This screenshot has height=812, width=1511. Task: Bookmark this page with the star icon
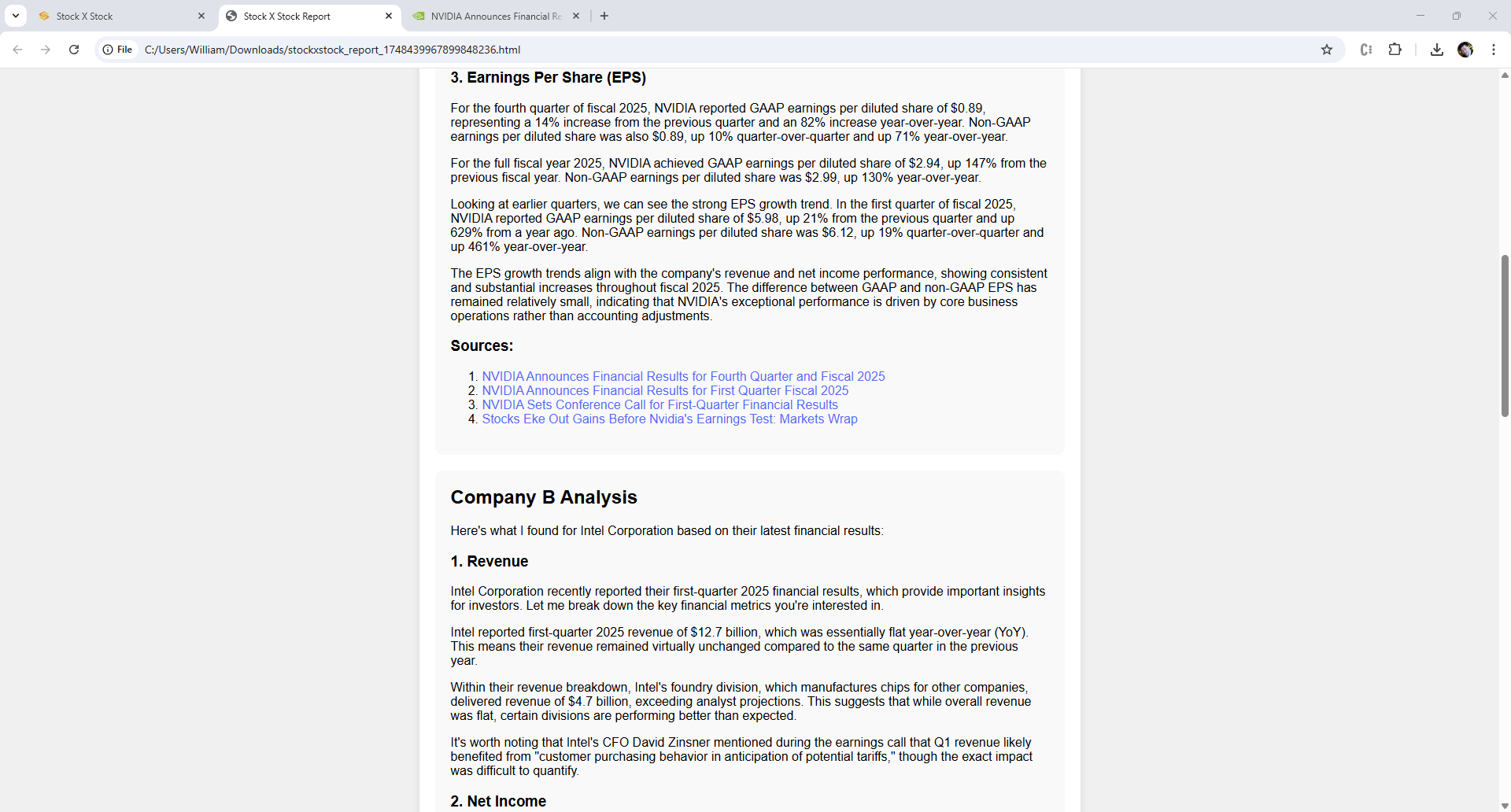coord(1327,50)
